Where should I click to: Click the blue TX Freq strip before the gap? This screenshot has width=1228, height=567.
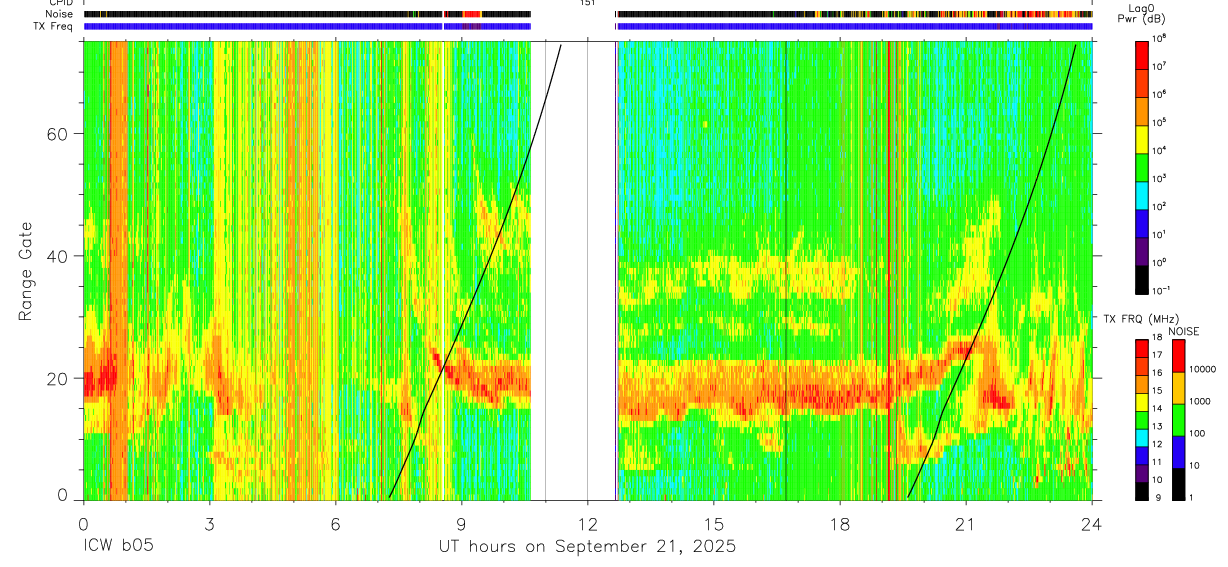[x=307, y=26]
